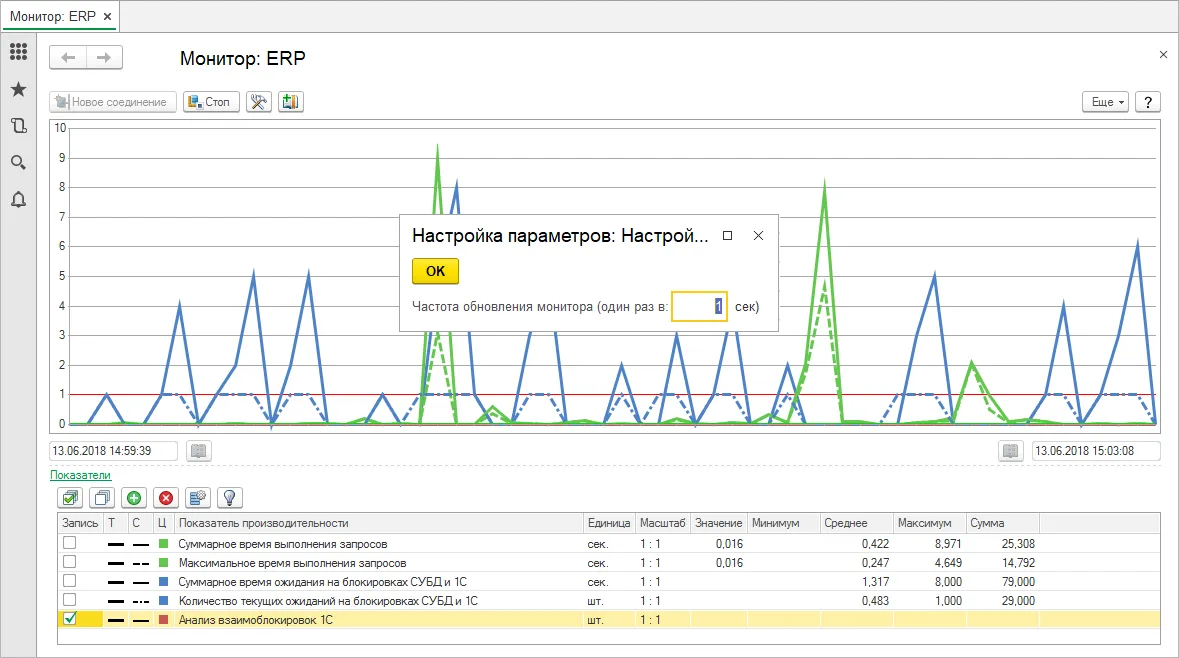Open search magnifier in sidebar

click(18, 162)
